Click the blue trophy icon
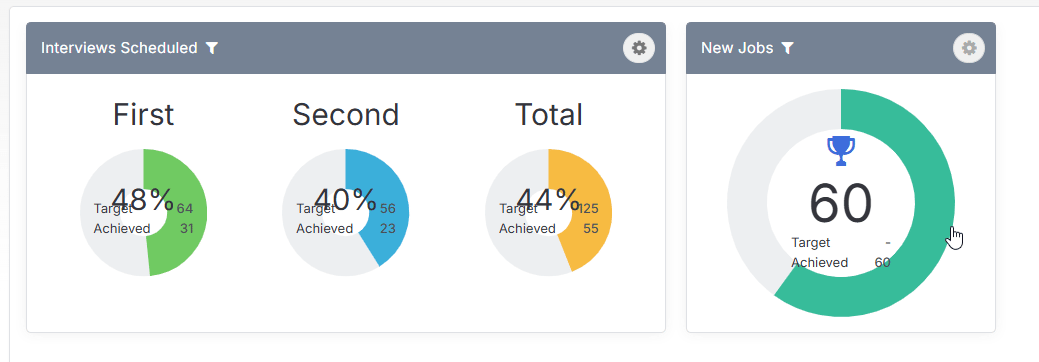 click(x=841, y=151)
